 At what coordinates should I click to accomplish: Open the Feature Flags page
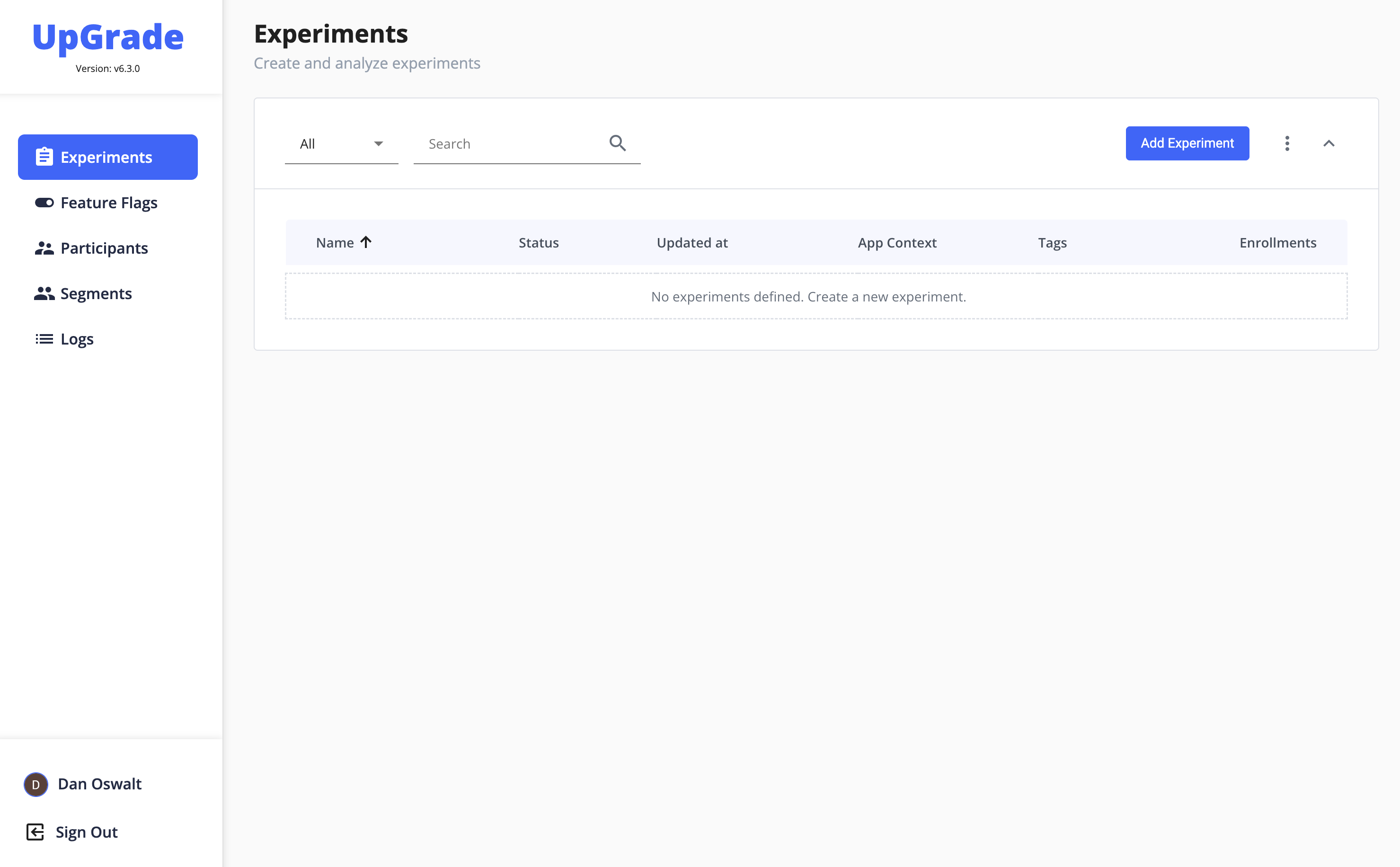pos(108,203)
